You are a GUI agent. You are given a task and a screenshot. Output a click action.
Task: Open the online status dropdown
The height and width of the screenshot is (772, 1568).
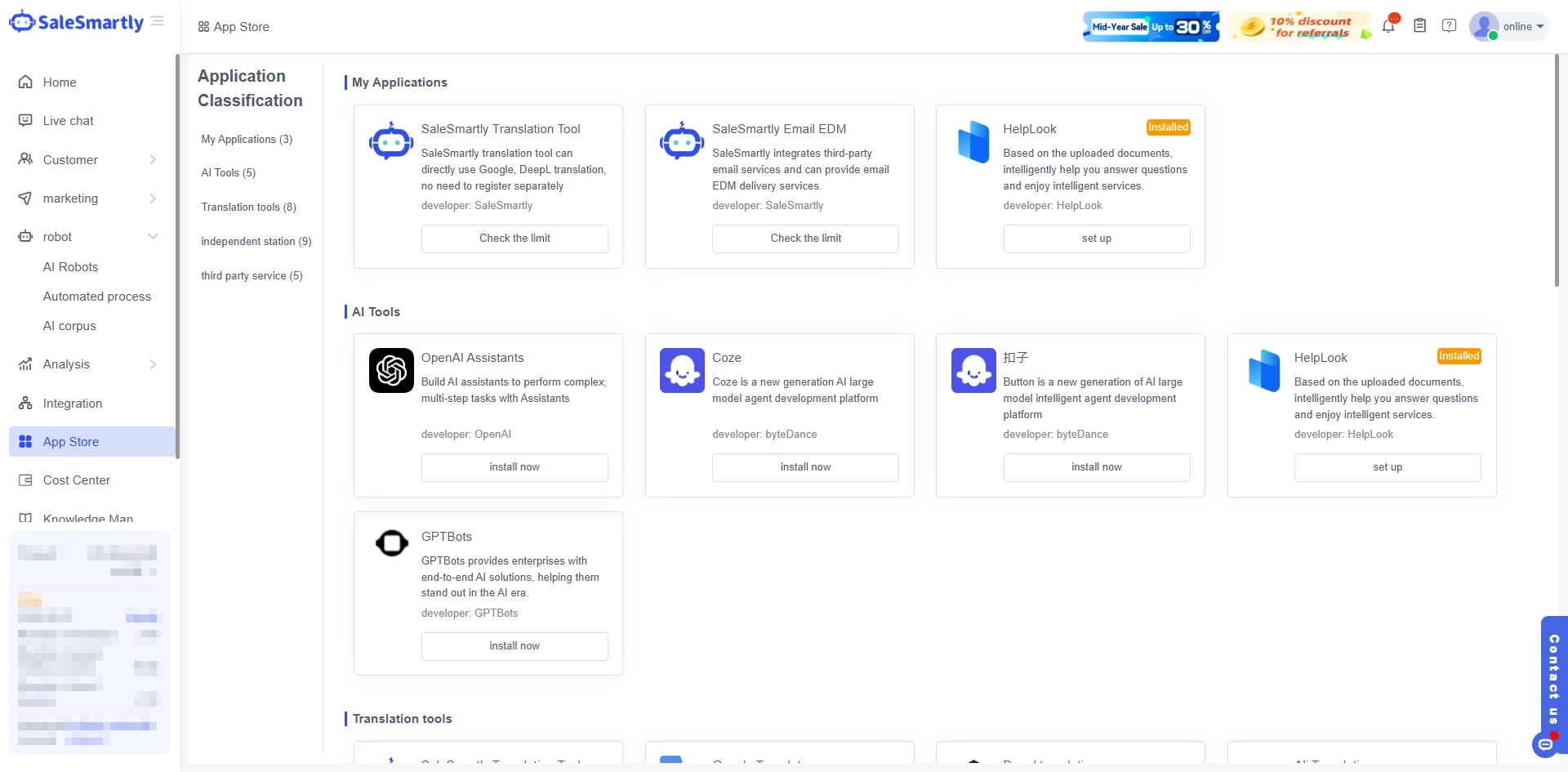pos(1524,26)
